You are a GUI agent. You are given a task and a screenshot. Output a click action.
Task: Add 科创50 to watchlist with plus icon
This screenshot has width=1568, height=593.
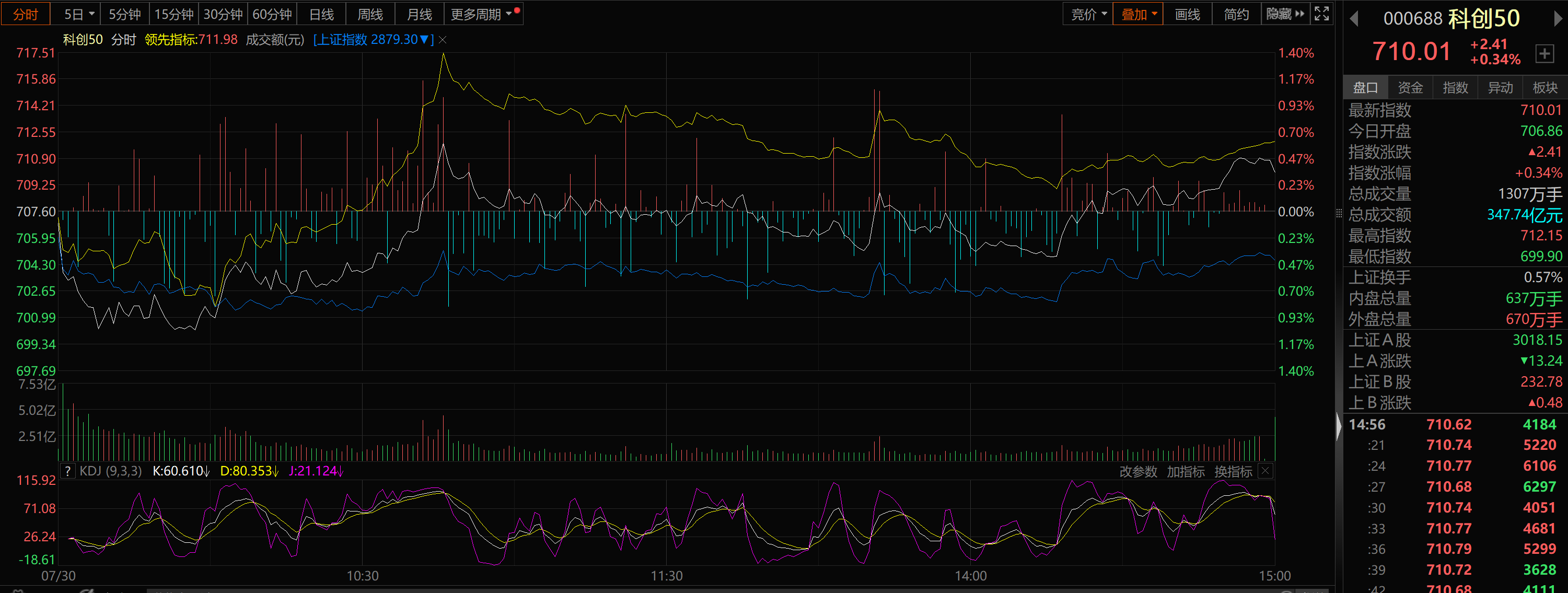[x=1544, y=54]
